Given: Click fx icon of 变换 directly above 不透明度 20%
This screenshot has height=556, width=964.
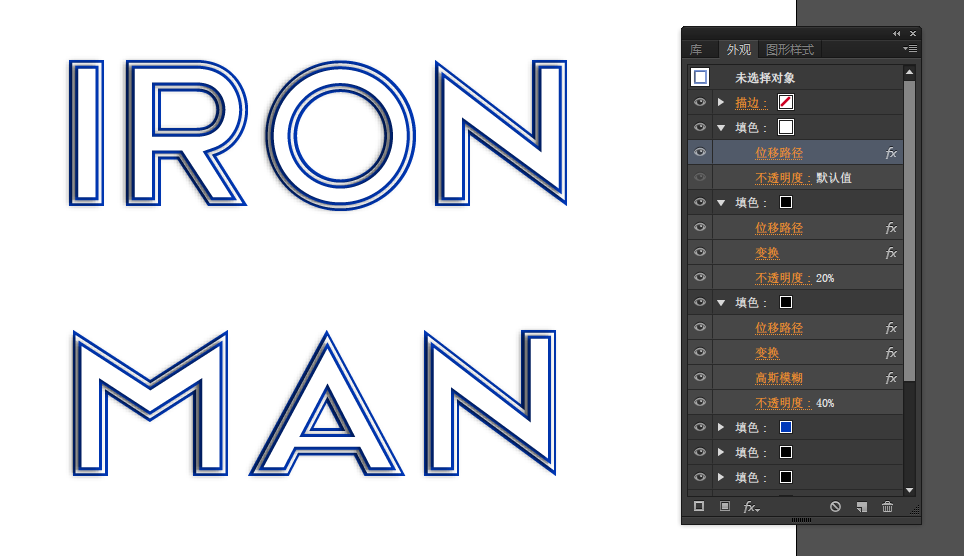Looking at the screenshot, I should coord(891,253).
